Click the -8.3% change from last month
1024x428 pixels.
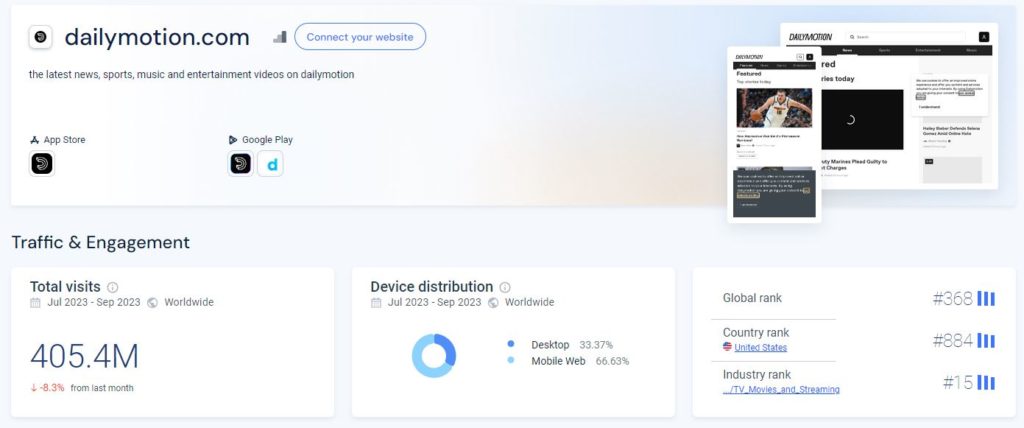52,387
